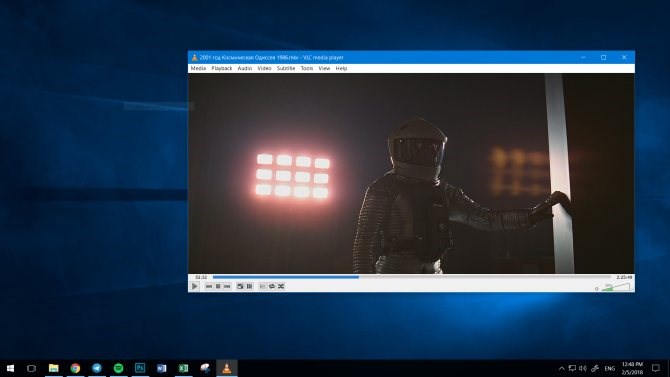670x377 pixels.
Task: Open network status tray icon
Action: click(572, 368)
